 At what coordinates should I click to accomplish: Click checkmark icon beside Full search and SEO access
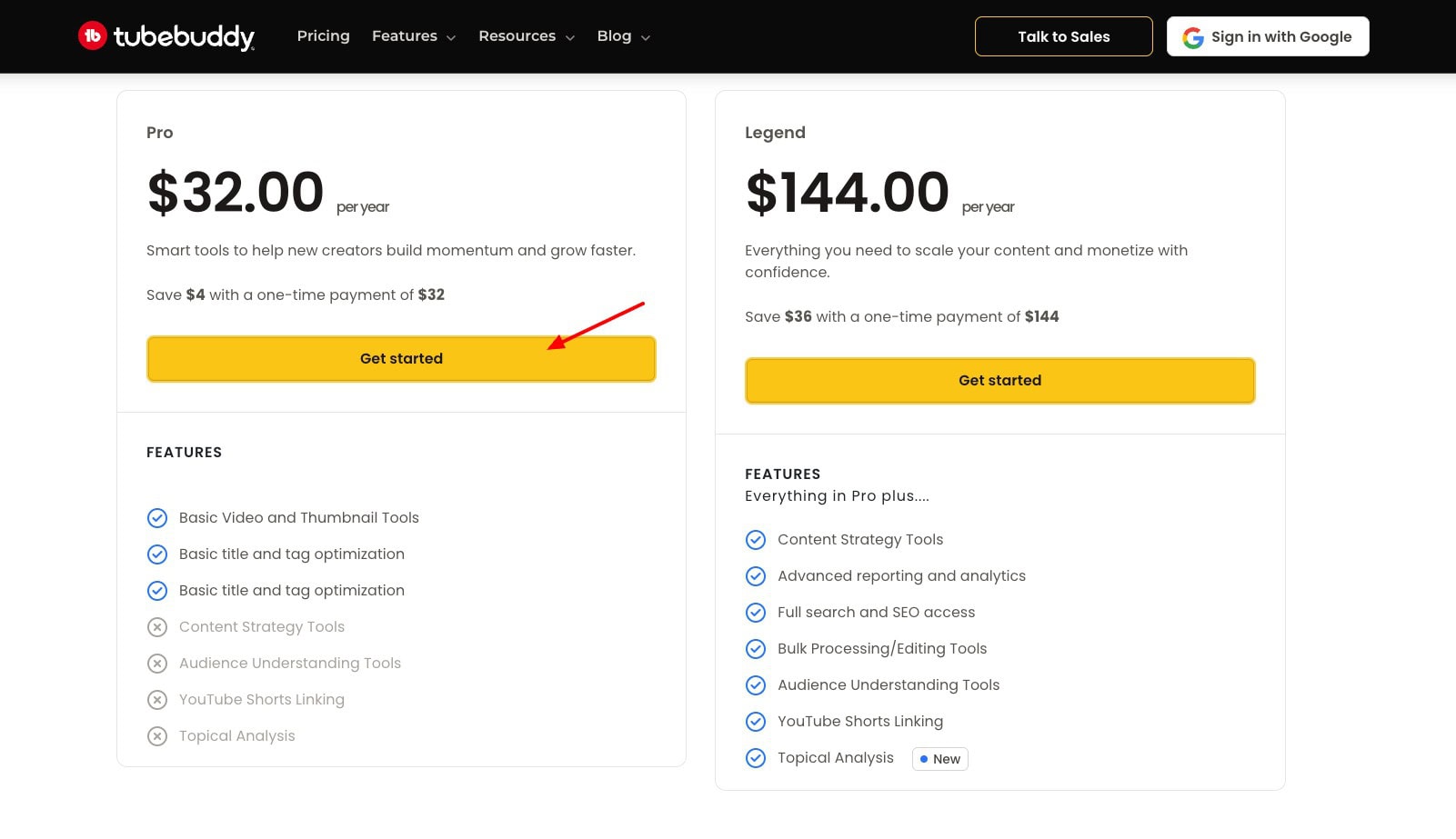(x=756, y=613)
